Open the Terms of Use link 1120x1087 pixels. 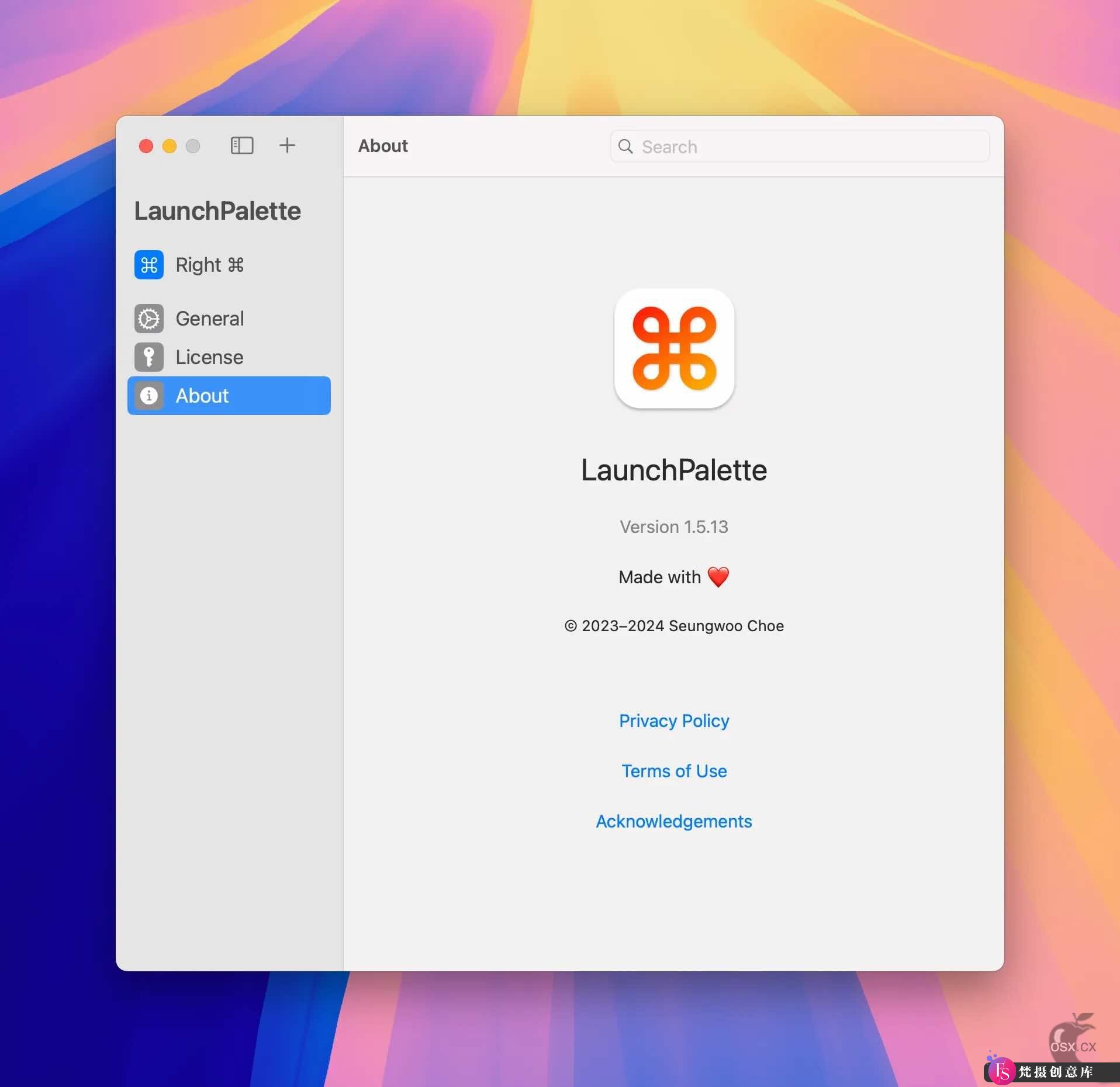[x=674, y=771]
